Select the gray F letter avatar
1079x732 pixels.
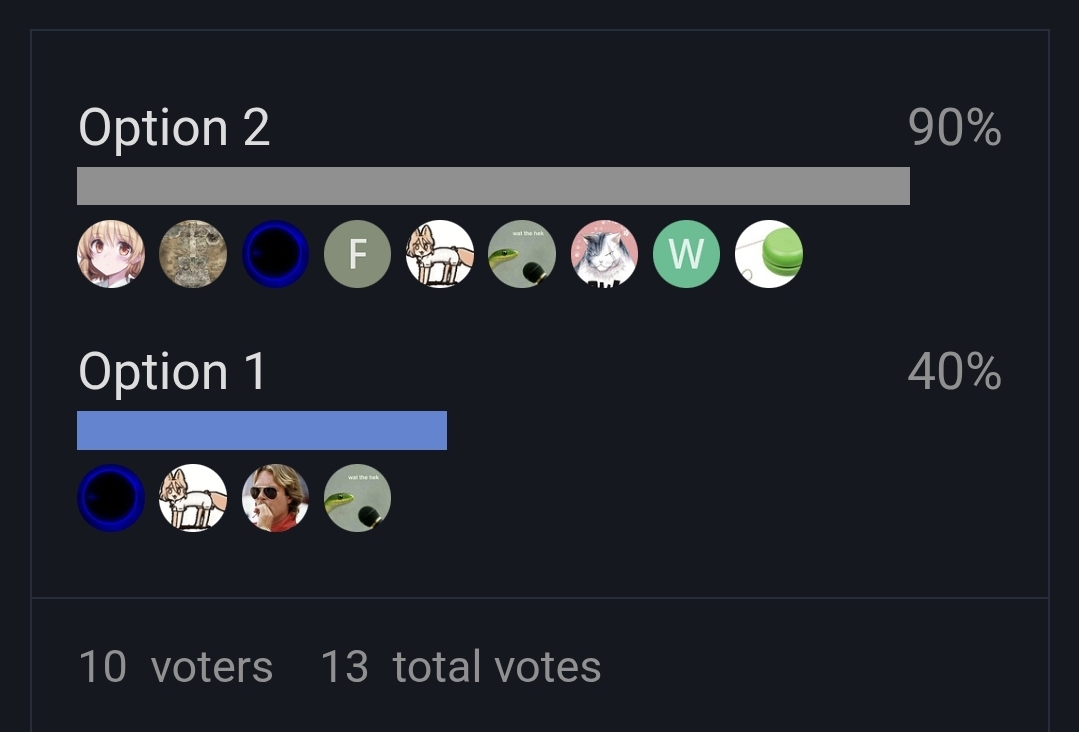tap(357, 254)
